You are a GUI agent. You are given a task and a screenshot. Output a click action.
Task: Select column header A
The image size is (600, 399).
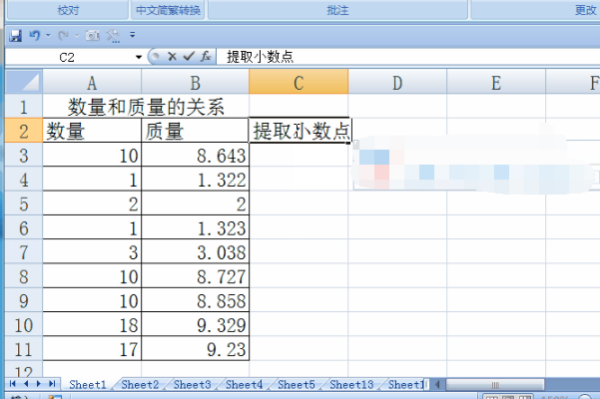[92, 82]
